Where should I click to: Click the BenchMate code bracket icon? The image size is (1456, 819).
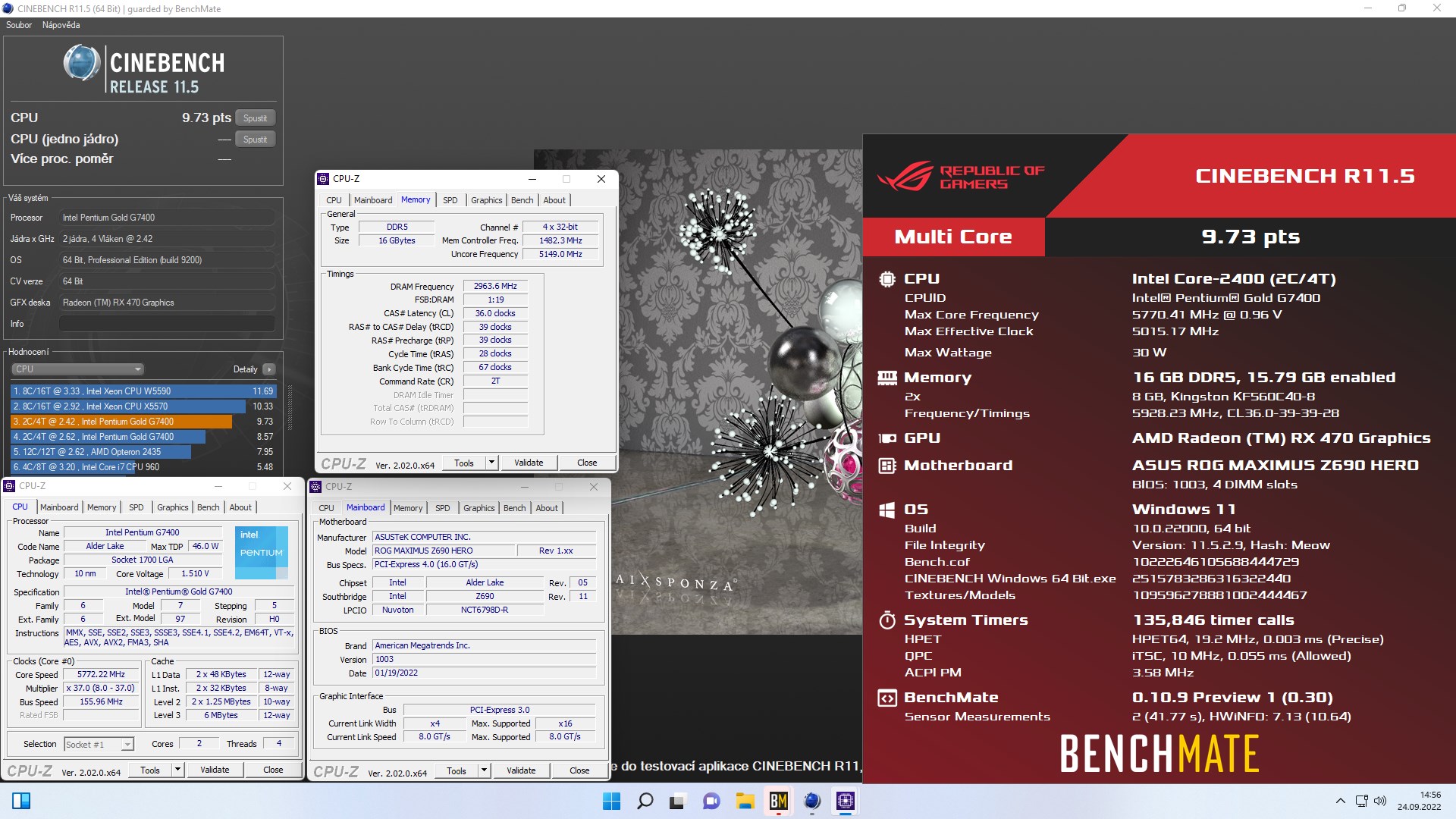point(886,698)
